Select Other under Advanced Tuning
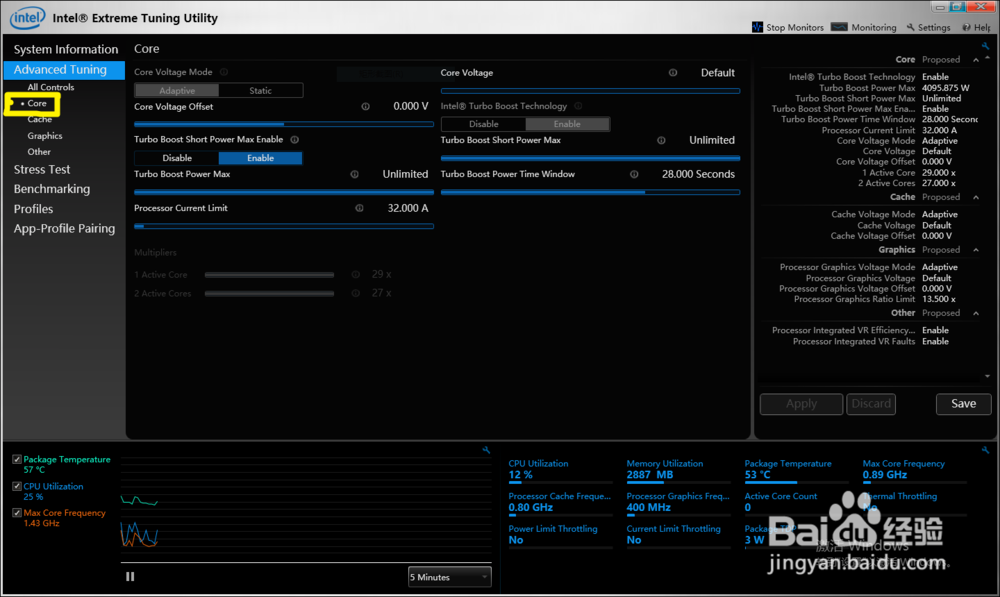Image resolution: width=1000 pixels, height=597 pixels. coord(39,152)
